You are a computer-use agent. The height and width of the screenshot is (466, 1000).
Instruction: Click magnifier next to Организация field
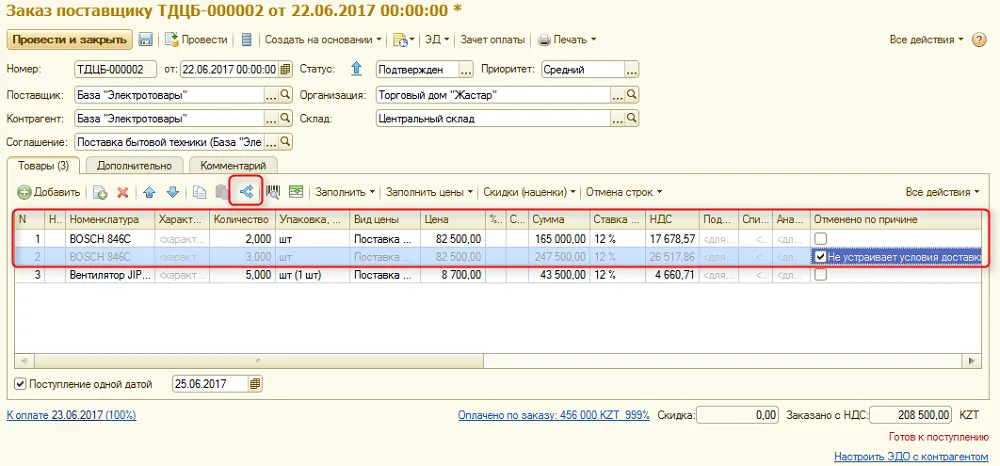632,95
